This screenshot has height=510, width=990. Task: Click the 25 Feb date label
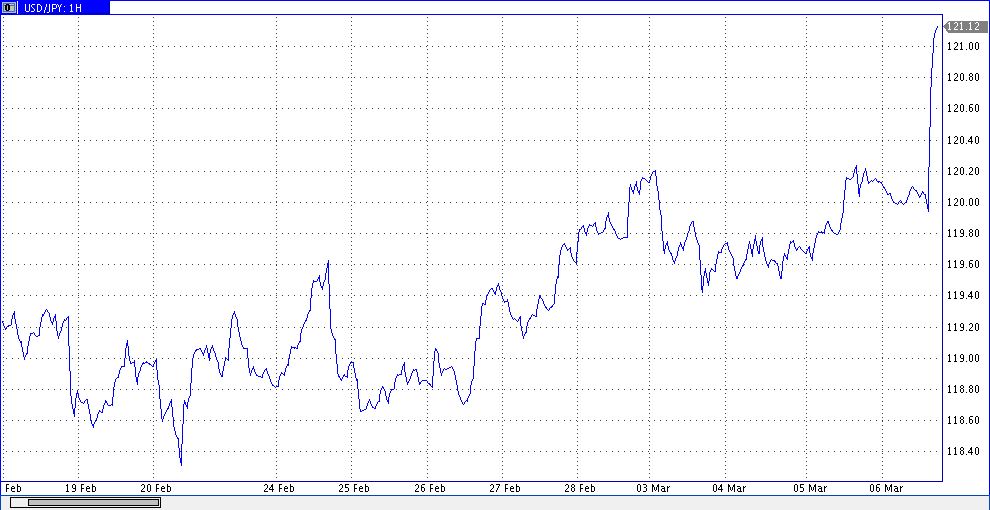354,488
